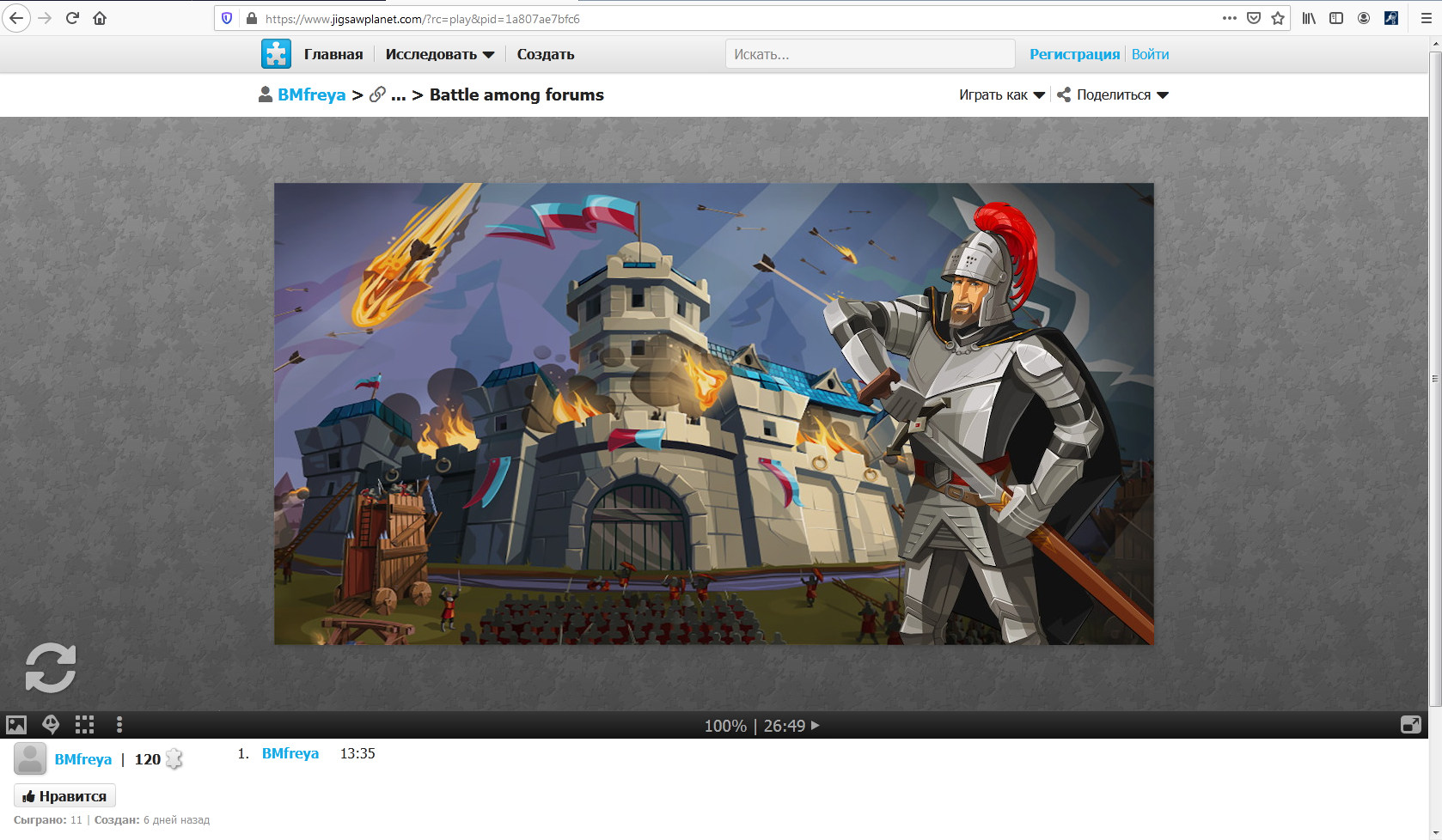Open the page actions three-dot menu
The image size is (1442, 840).
click(1230, 18)
